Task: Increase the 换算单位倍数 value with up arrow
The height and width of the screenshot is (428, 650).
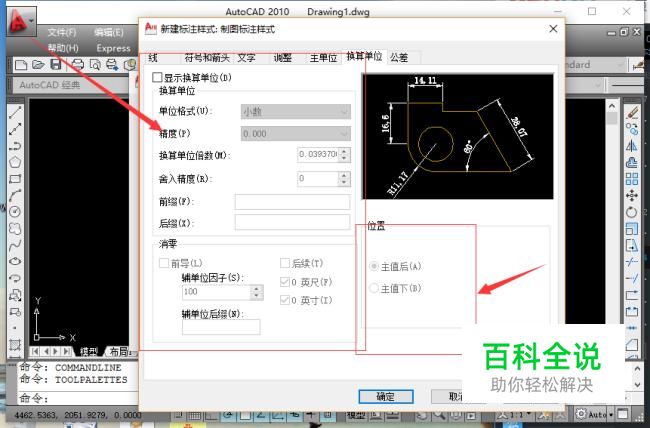Action: coord(344,151)
